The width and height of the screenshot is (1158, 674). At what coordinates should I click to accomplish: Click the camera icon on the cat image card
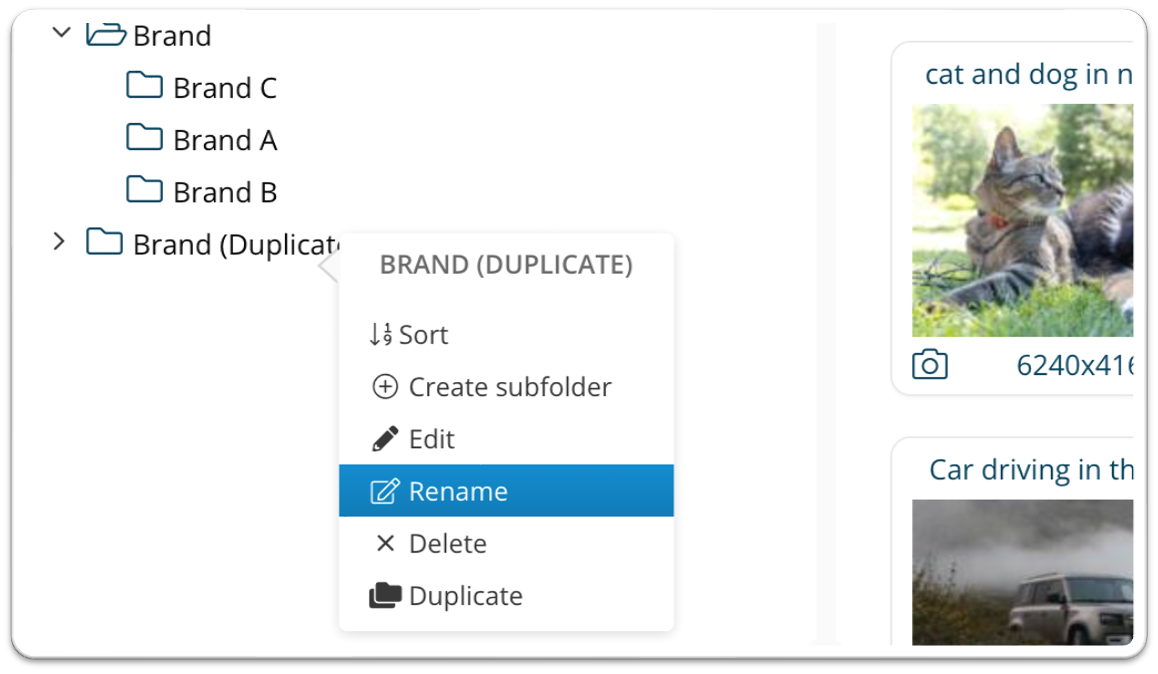(x=930, y=364)
